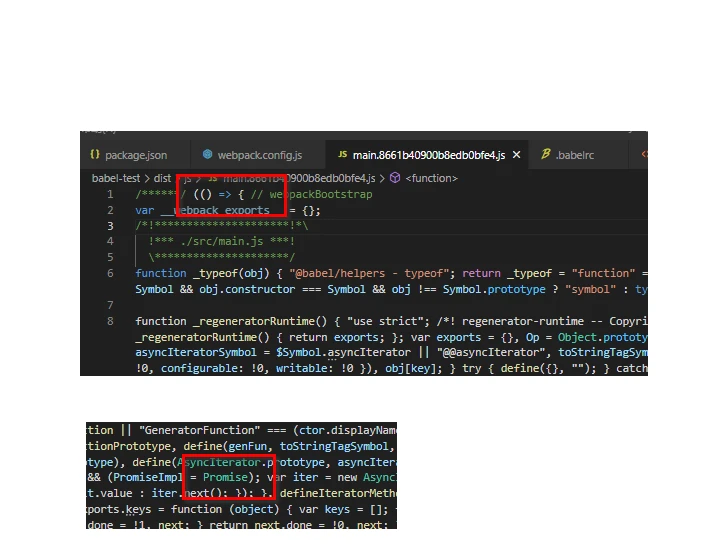The width and height of the screenshot is (728, 558).
Task: Click line number 5 in gutter
Action: coord(110,257)
